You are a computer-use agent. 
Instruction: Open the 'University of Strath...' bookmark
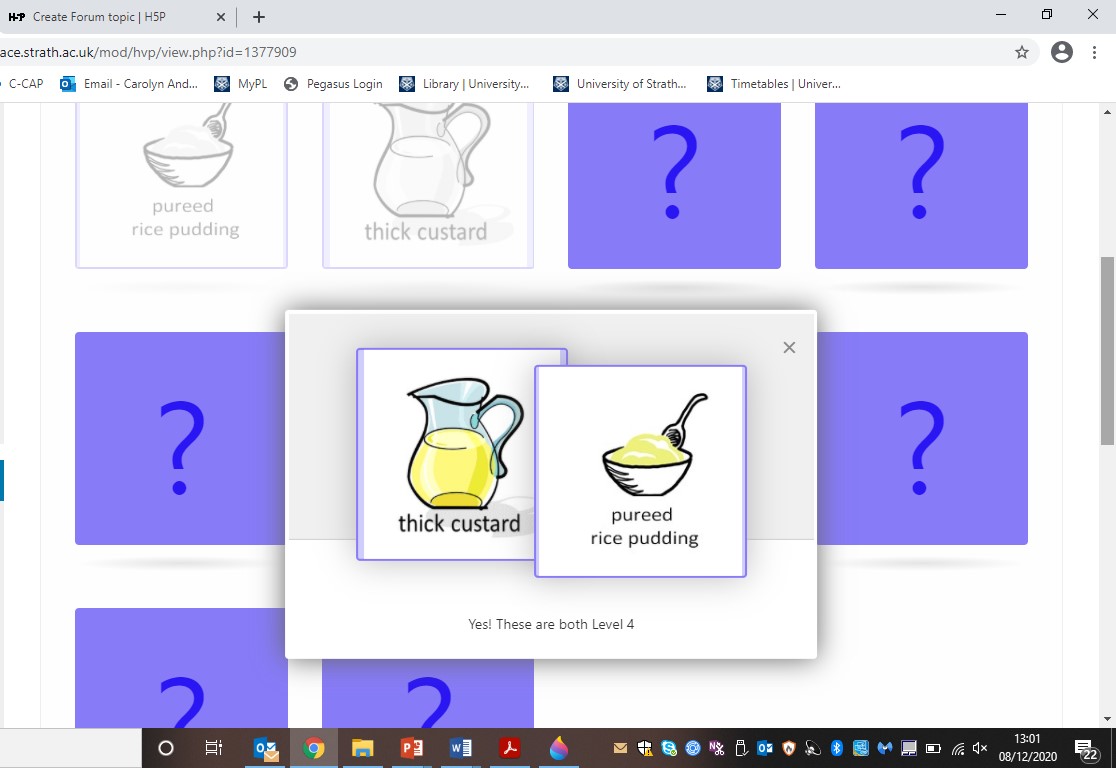(620, 84)
